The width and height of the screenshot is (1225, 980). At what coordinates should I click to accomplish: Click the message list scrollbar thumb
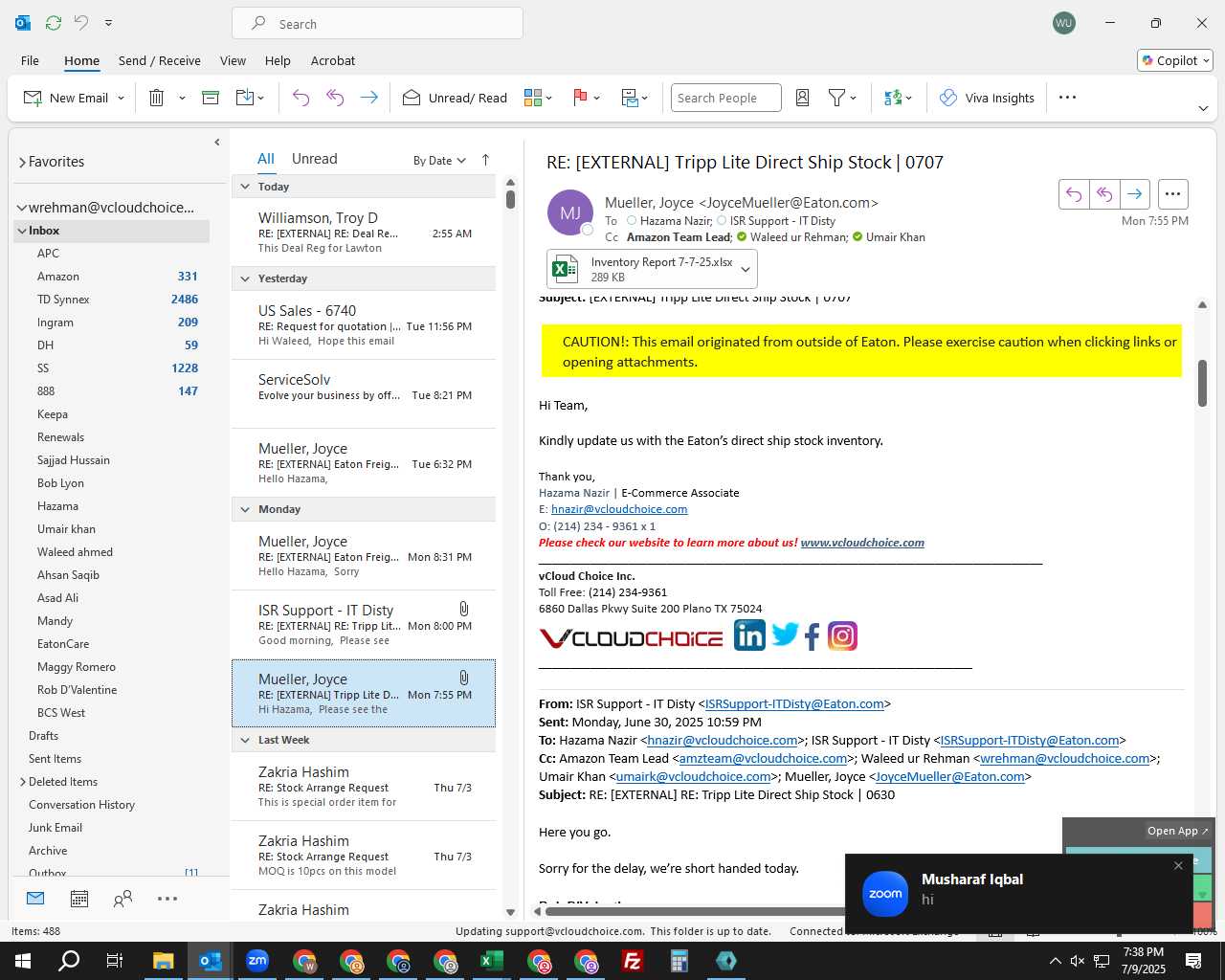point(510,200)
